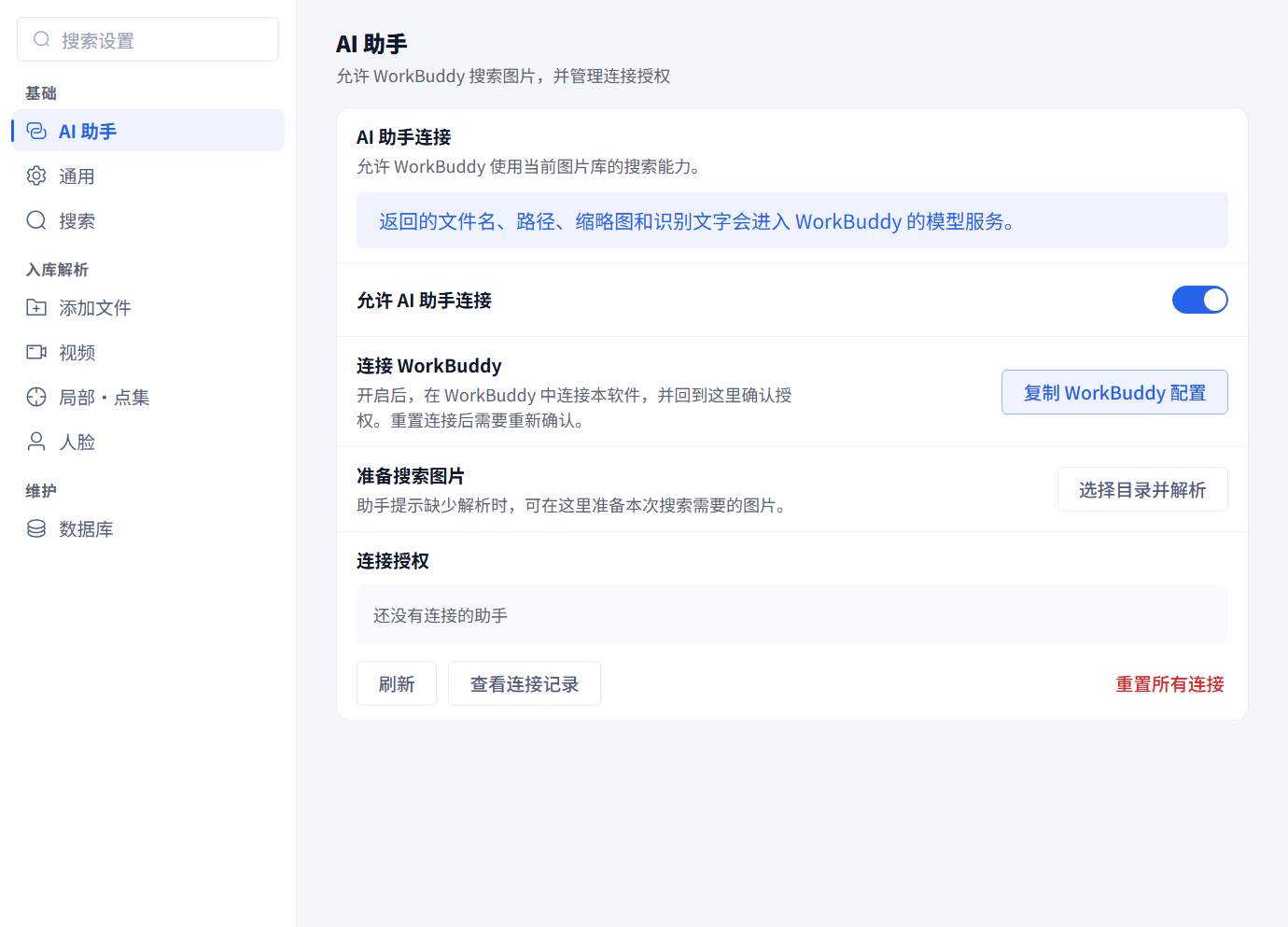Click the 维护 section label
Viewport: 1288px width, 927px height.
pos(41,490)
